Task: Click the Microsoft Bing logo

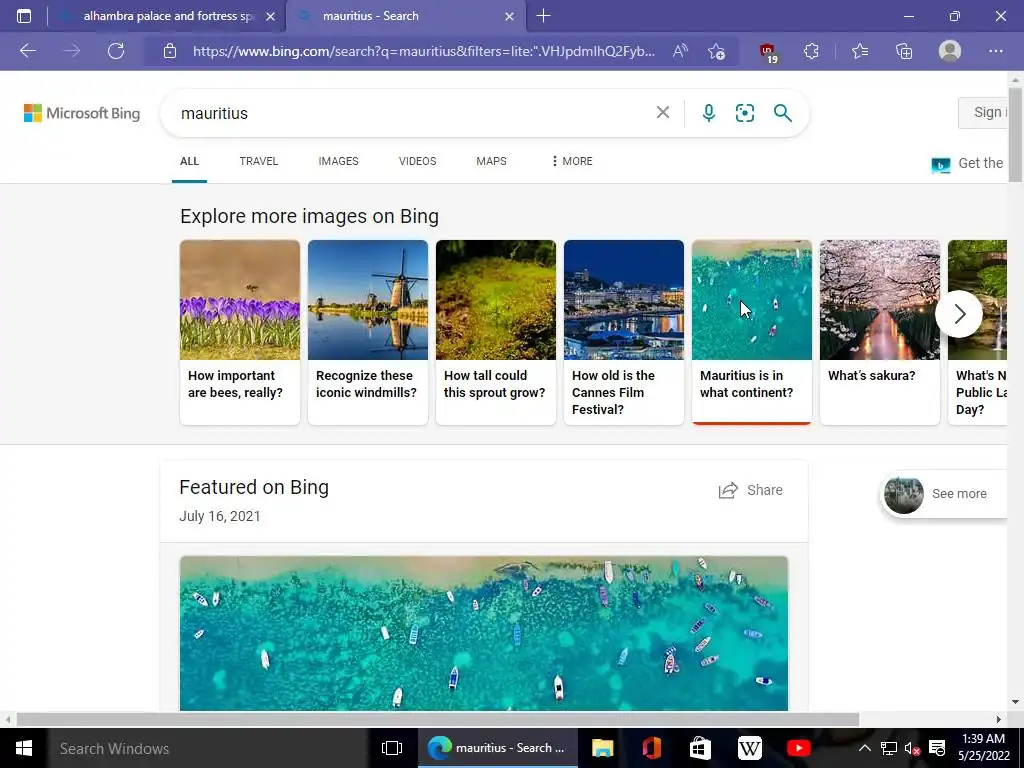Action: pyautogui.click(x=82, y=113)
